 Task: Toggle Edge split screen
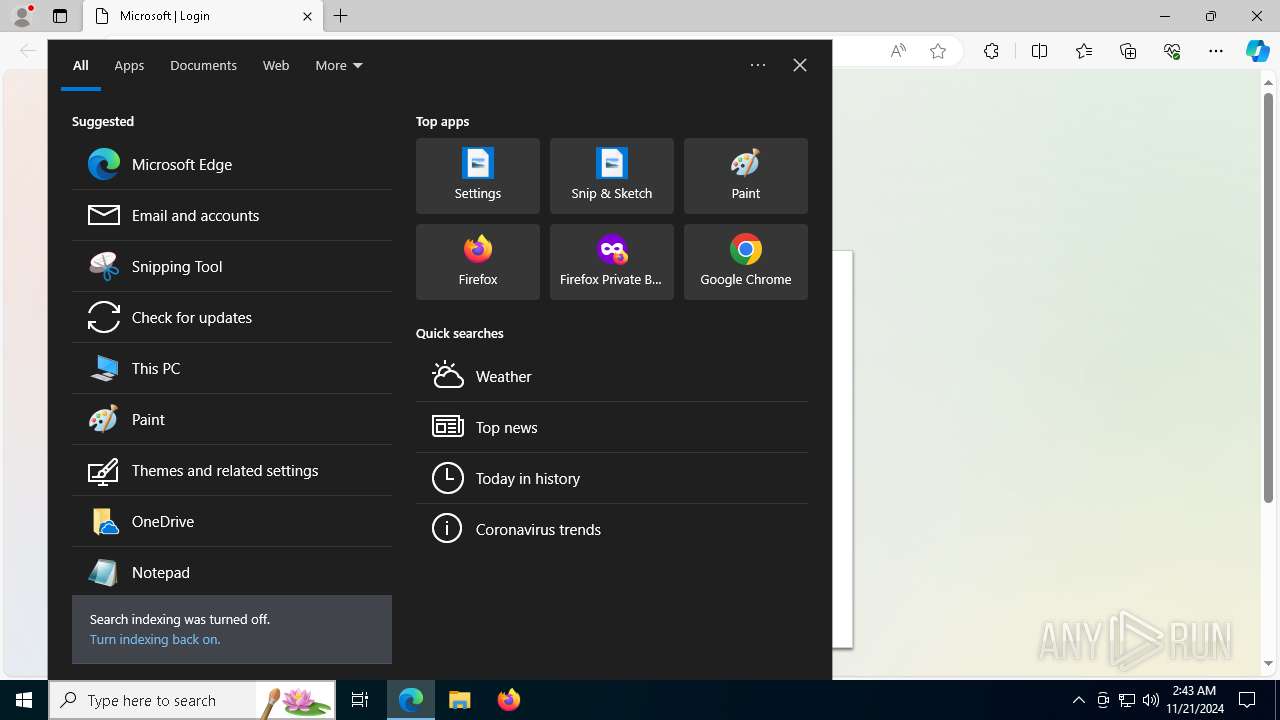point(1039,51)
